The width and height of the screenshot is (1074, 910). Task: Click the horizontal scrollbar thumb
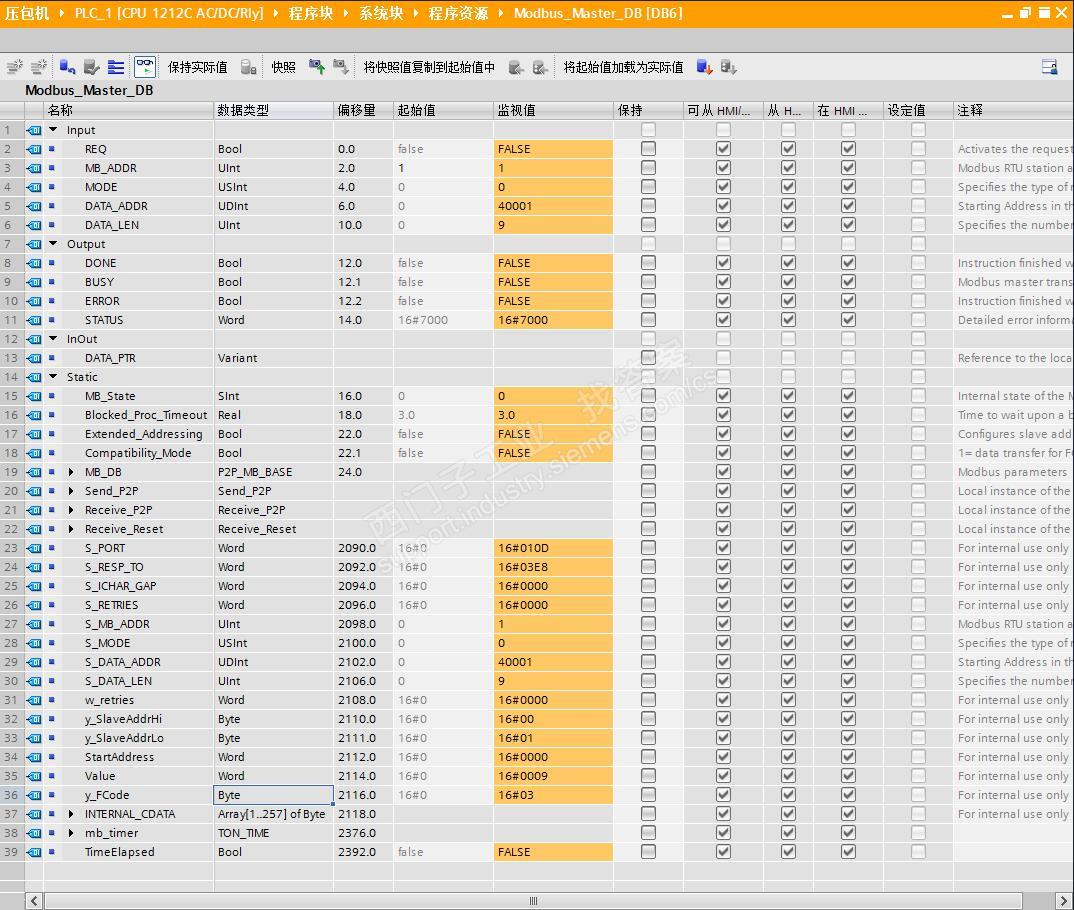tap(534, 900)
